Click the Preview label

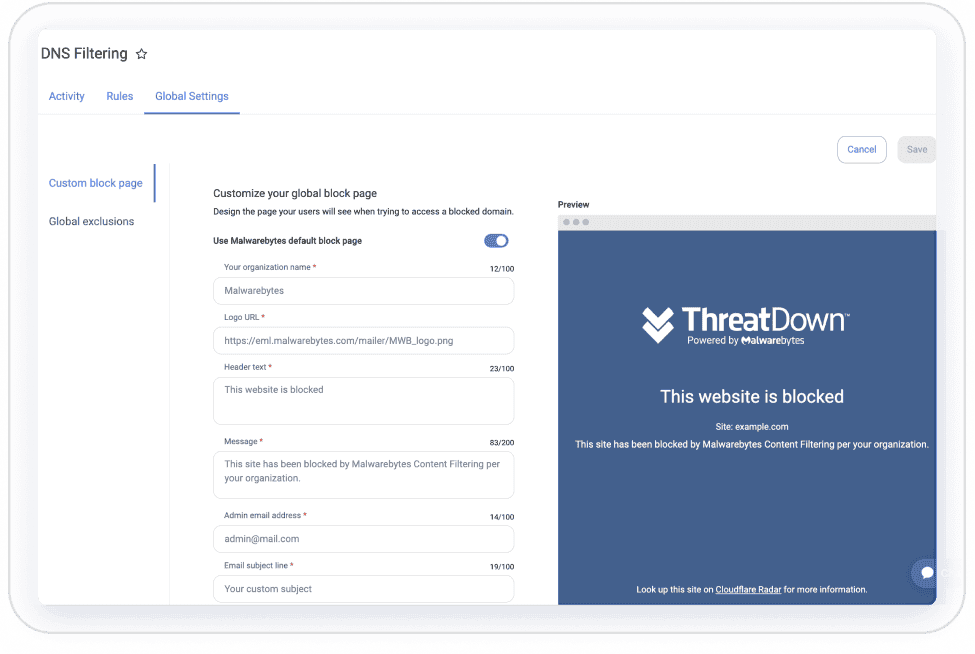pos(573,205)
